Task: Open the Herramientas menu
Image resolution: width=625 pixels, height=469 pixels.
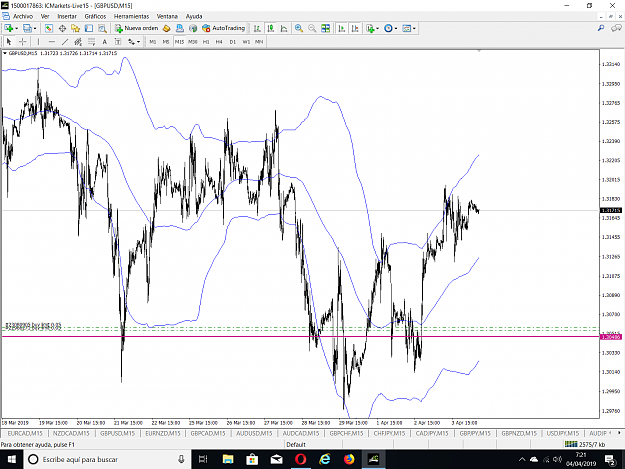Action: 131,16
